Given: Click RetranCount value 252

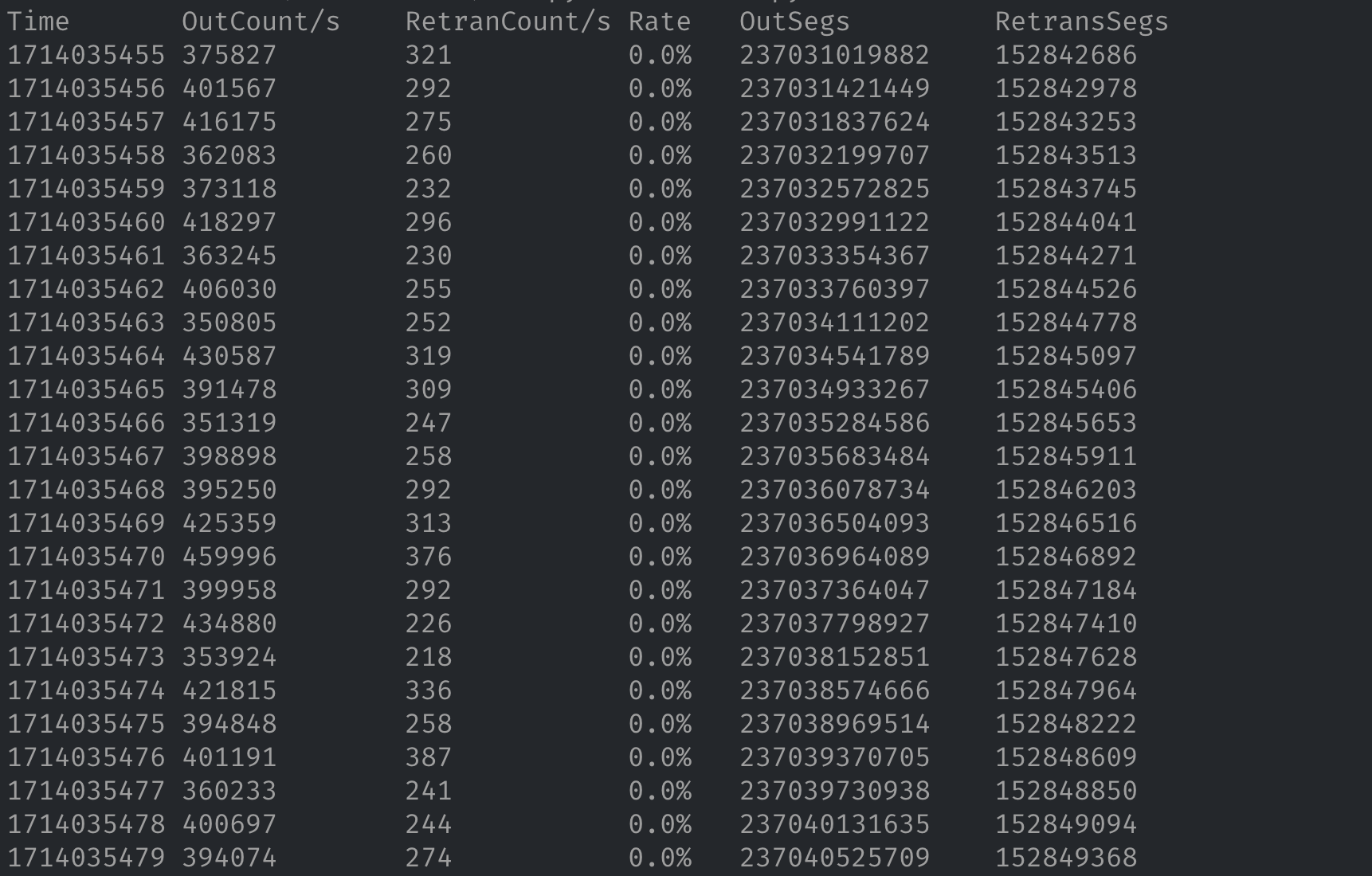Looking at the screenshot, I should (x=429, y=323).
